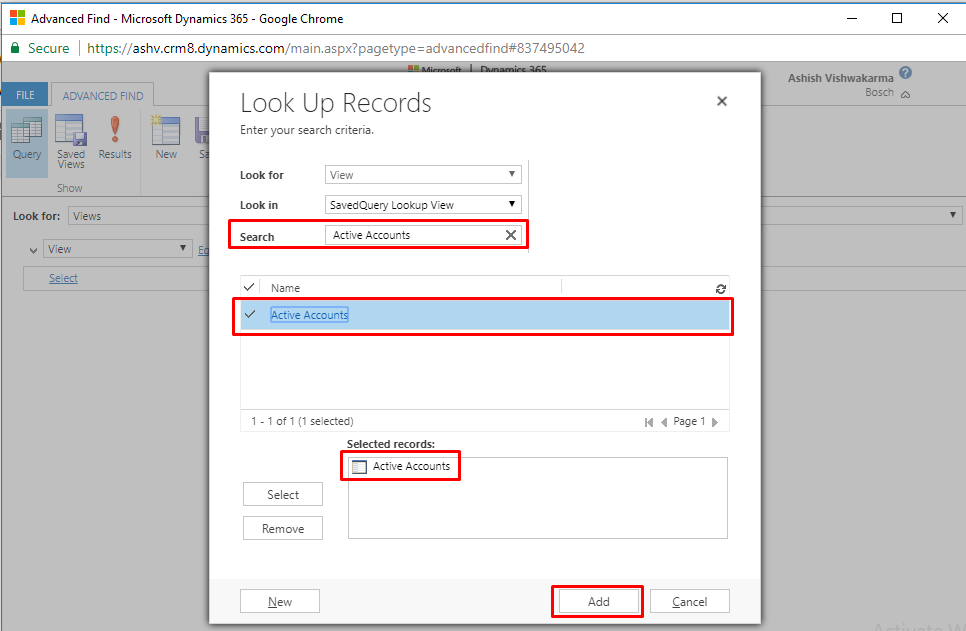Click the New ribbon button
This screenshot has height=631, width=966.
166,138
